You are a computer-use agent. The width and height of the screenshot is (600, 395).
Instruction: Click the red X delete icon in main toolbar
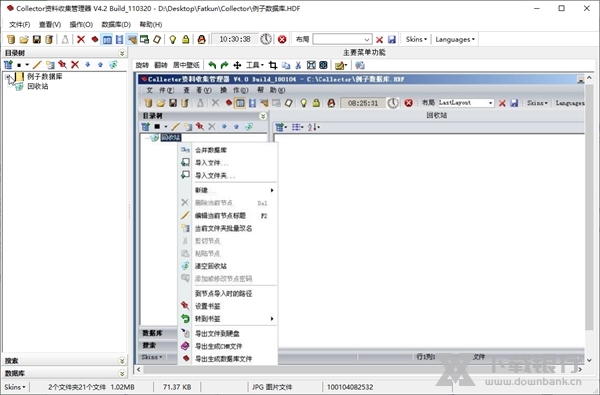(81, 39)
